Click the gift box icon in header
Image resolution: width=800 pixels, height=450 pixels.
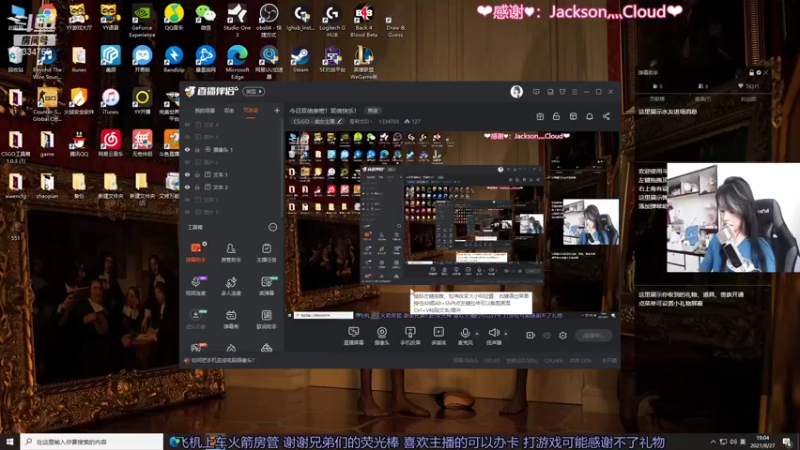point(540,116)
